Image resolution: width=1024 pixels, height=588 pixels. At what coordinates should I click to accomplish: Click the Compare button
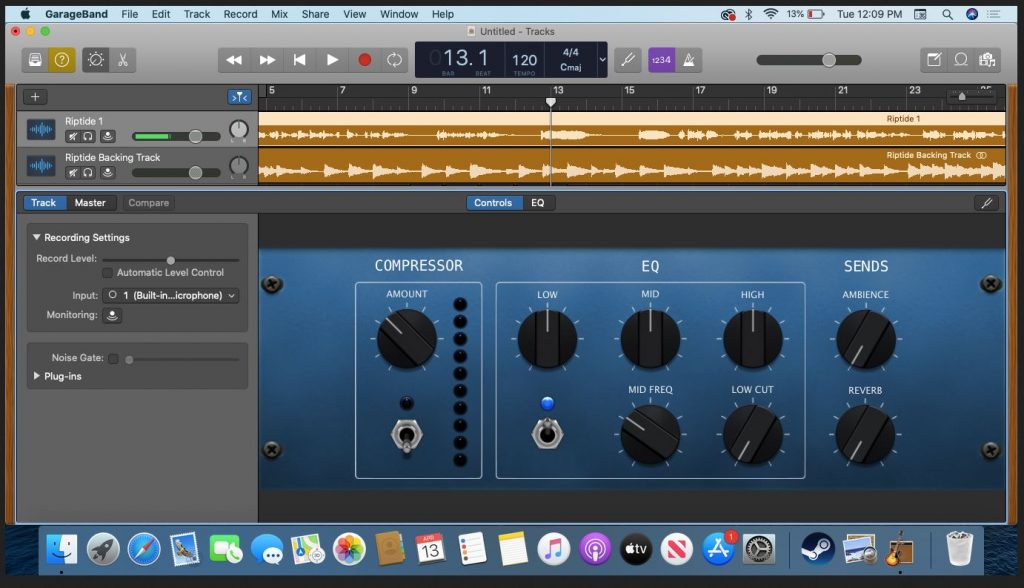pos(148,202)
